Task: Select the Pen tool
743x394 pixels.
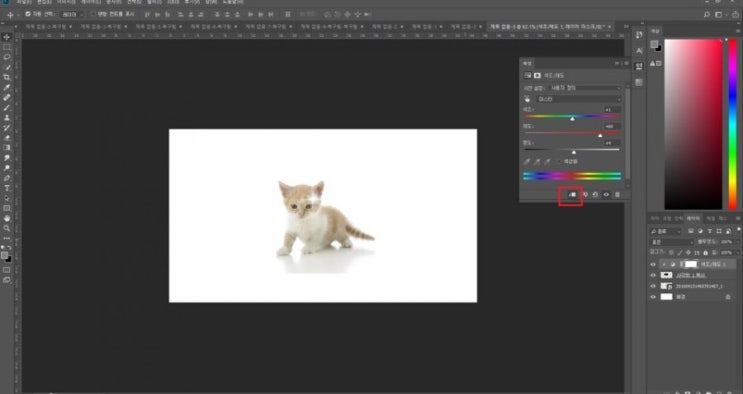Action: [7, 178]
